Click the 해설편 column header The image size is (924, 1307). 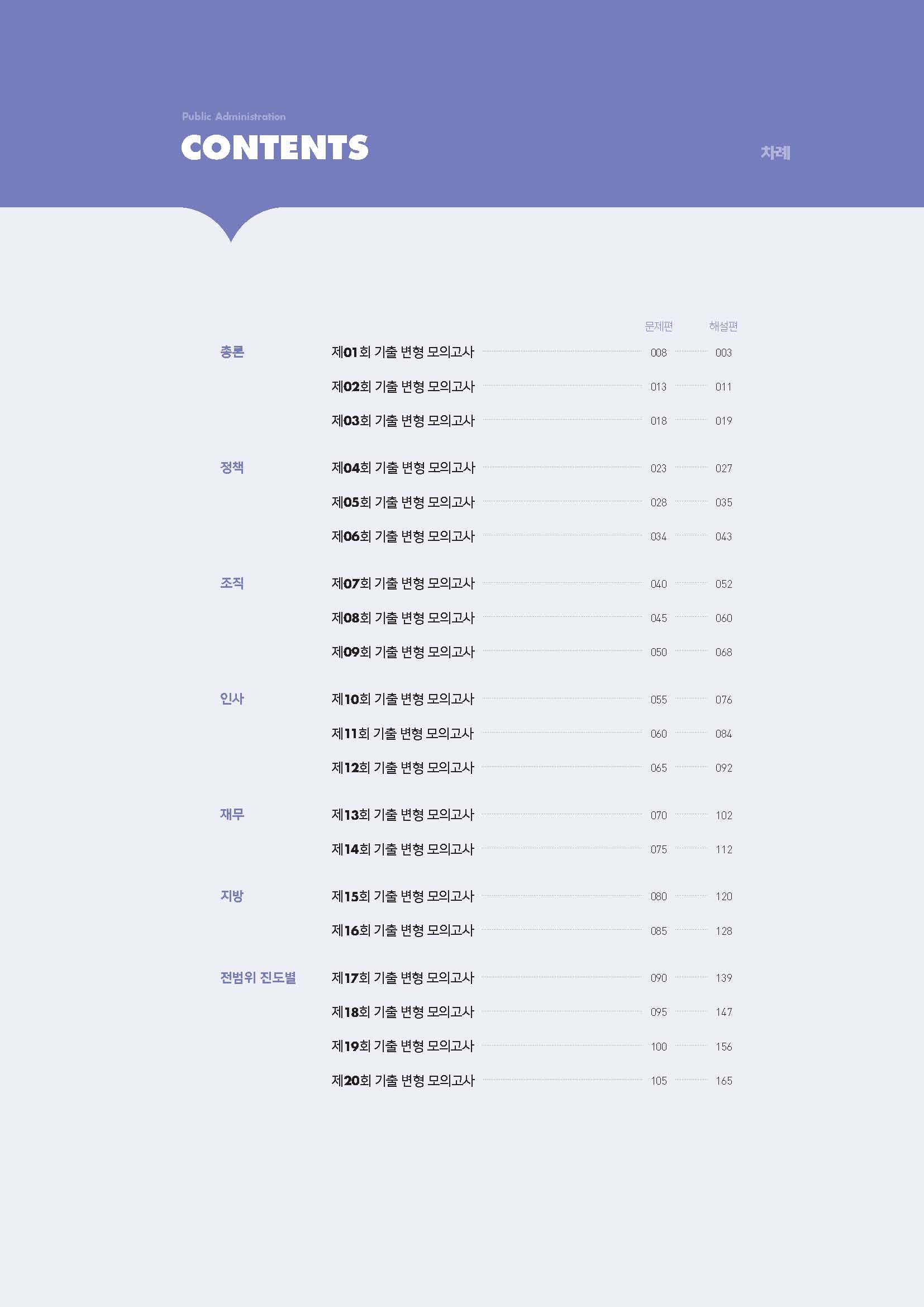[723, 326]
